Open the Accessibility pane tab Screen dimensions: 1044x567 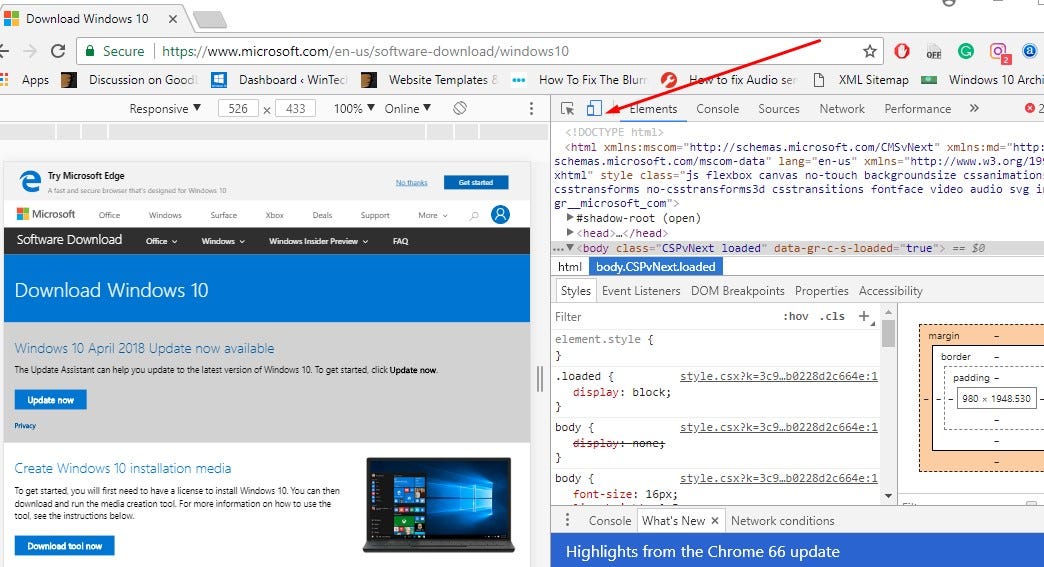pos(890,291)
